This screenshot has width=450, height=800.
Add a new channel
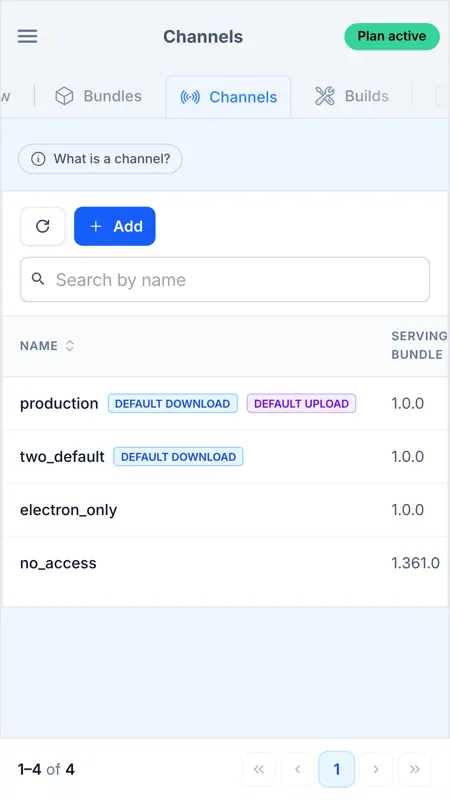(x=115, y=226)
